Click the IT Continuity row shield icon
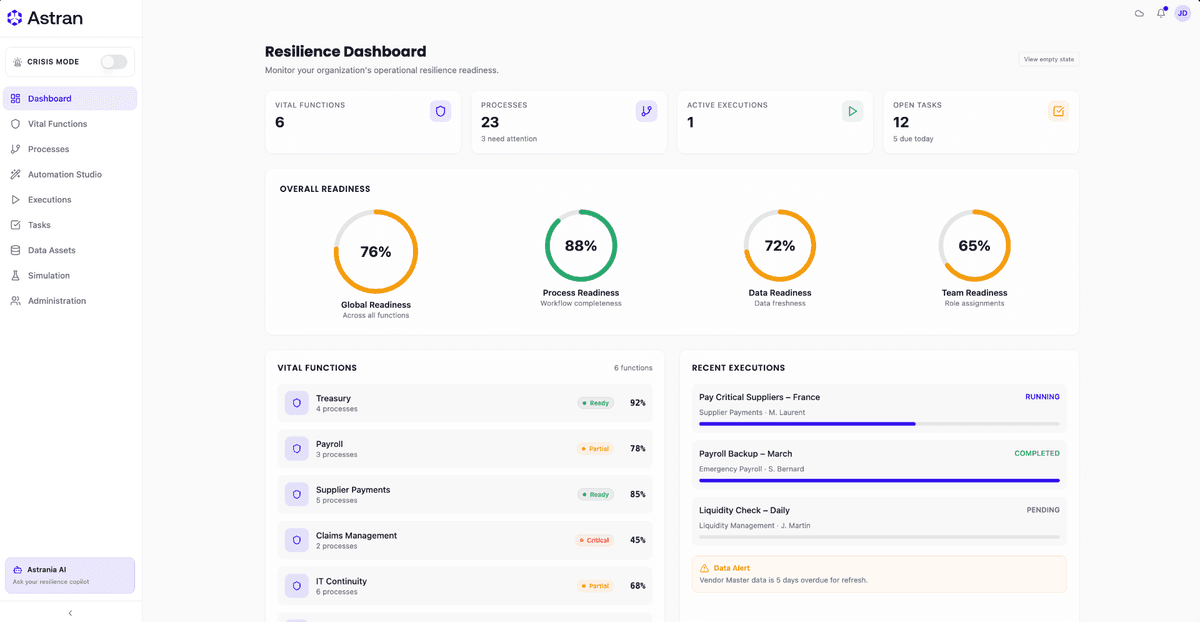This screenshot has height=622, width=1200. click(x=297, y=586)
